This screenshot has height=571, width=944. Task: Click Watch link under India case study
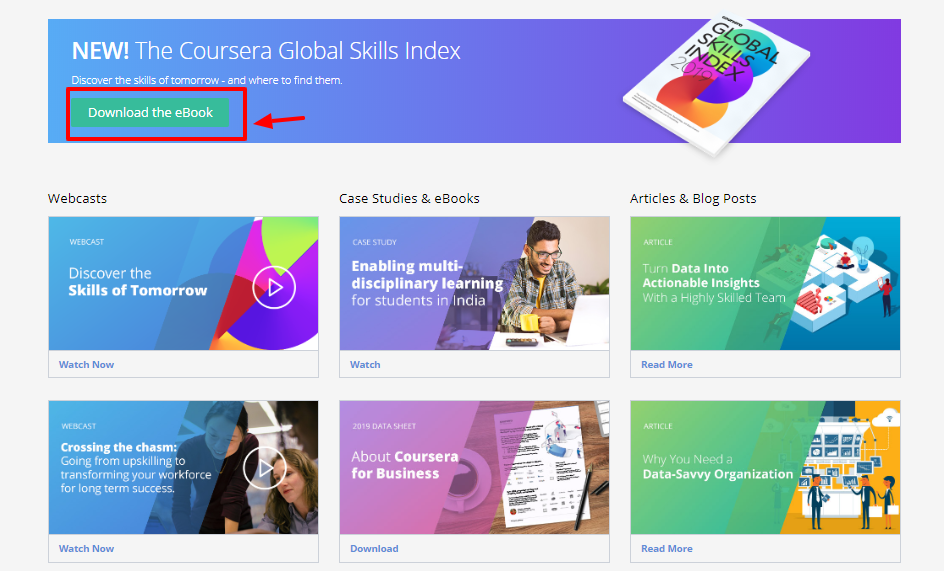(x=365, y=365)
